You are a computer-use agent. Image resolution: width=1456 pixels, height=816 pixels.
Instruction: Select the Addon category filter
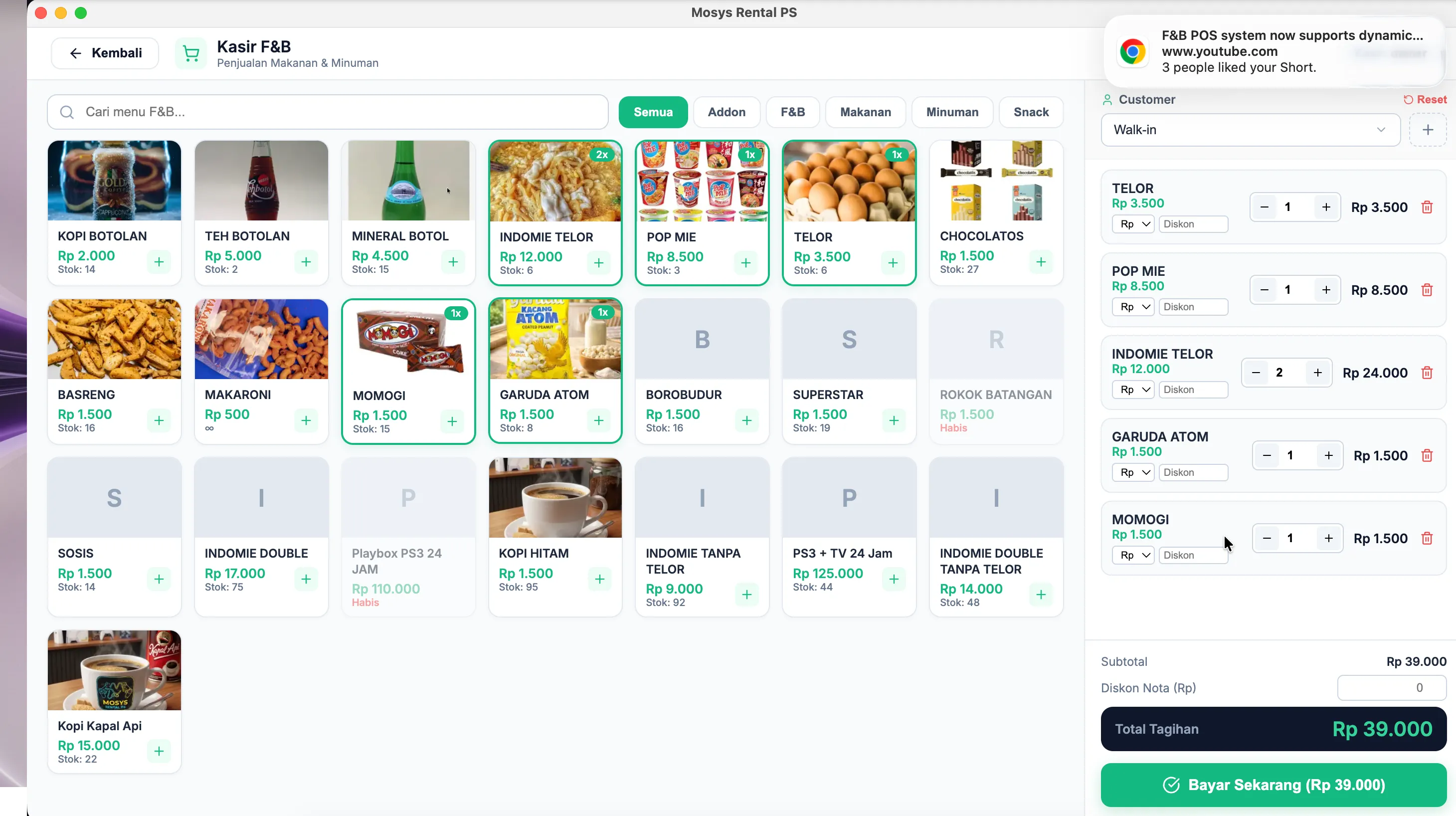pos(727,112)
